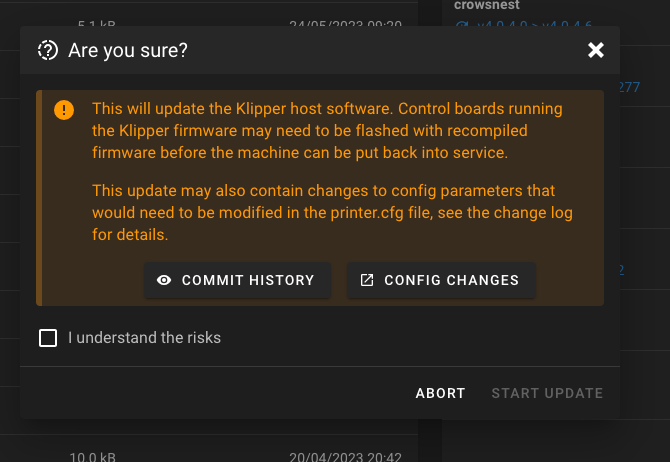Click the dashed question mark icon in dialog header
The width and height of the screenshot is (670, 462).
click(47, 50)
